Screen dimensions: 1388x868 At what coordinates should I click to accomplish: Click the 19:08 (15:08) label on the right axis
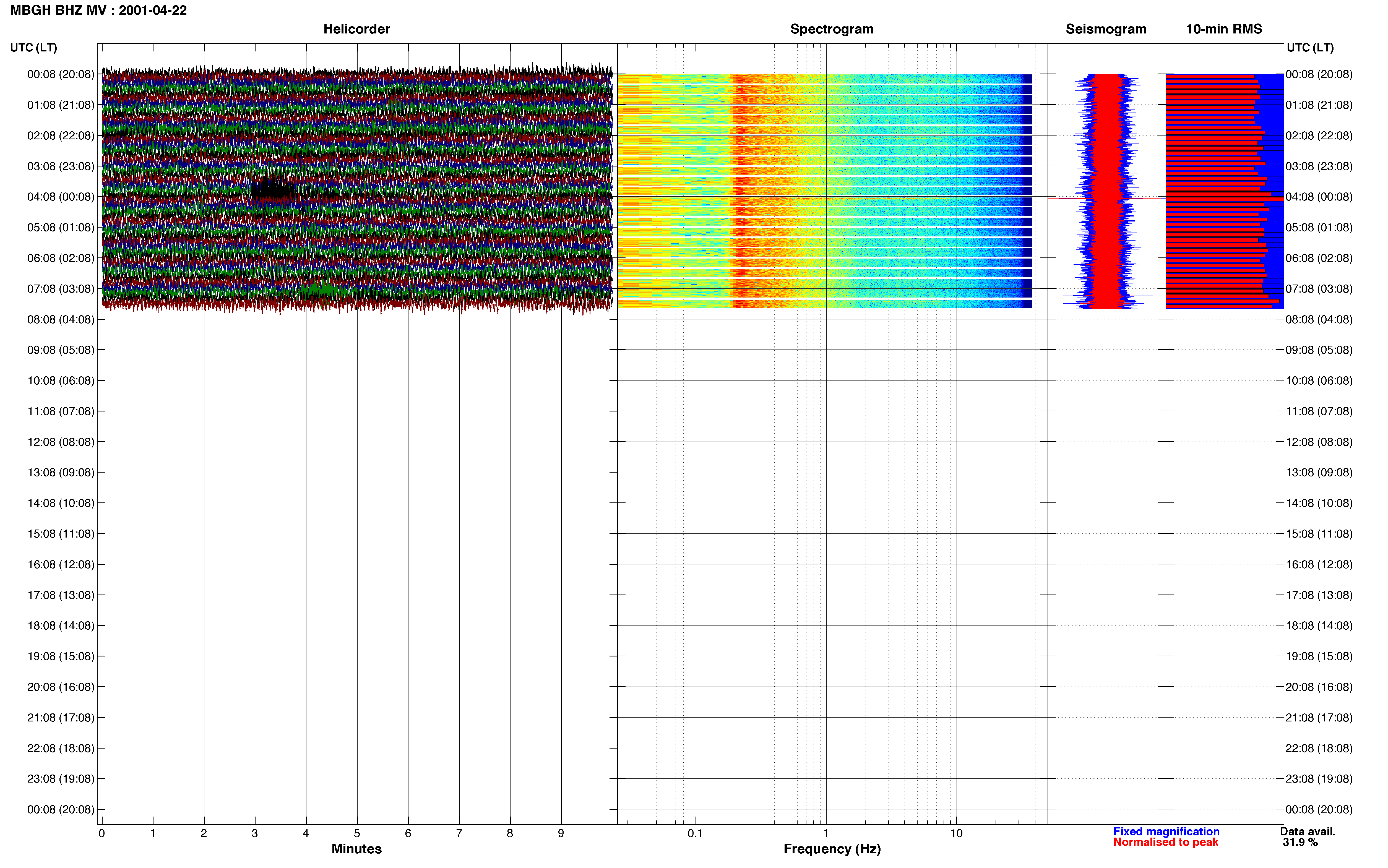1319,656
